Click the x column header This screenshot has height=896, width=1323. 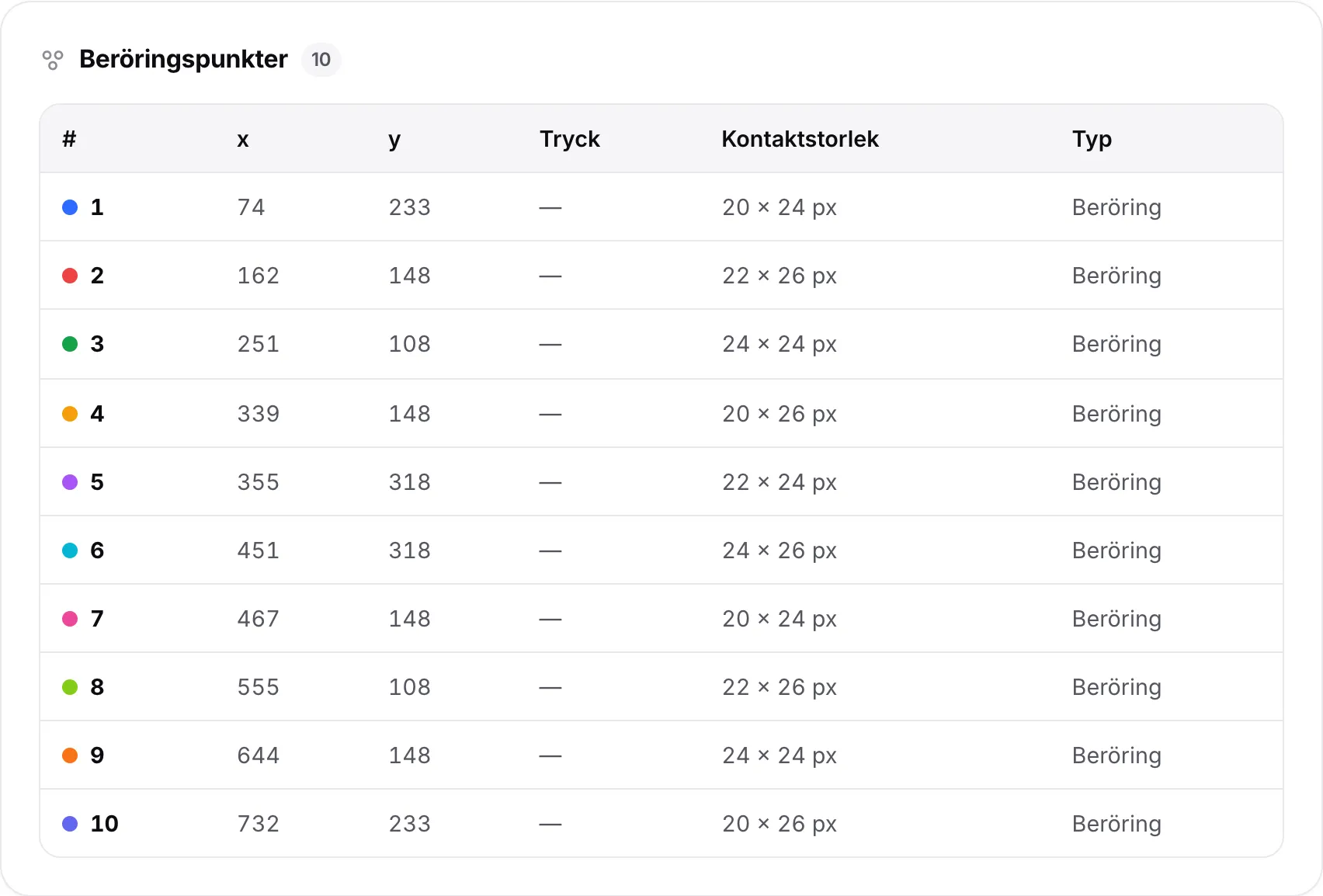243,140
